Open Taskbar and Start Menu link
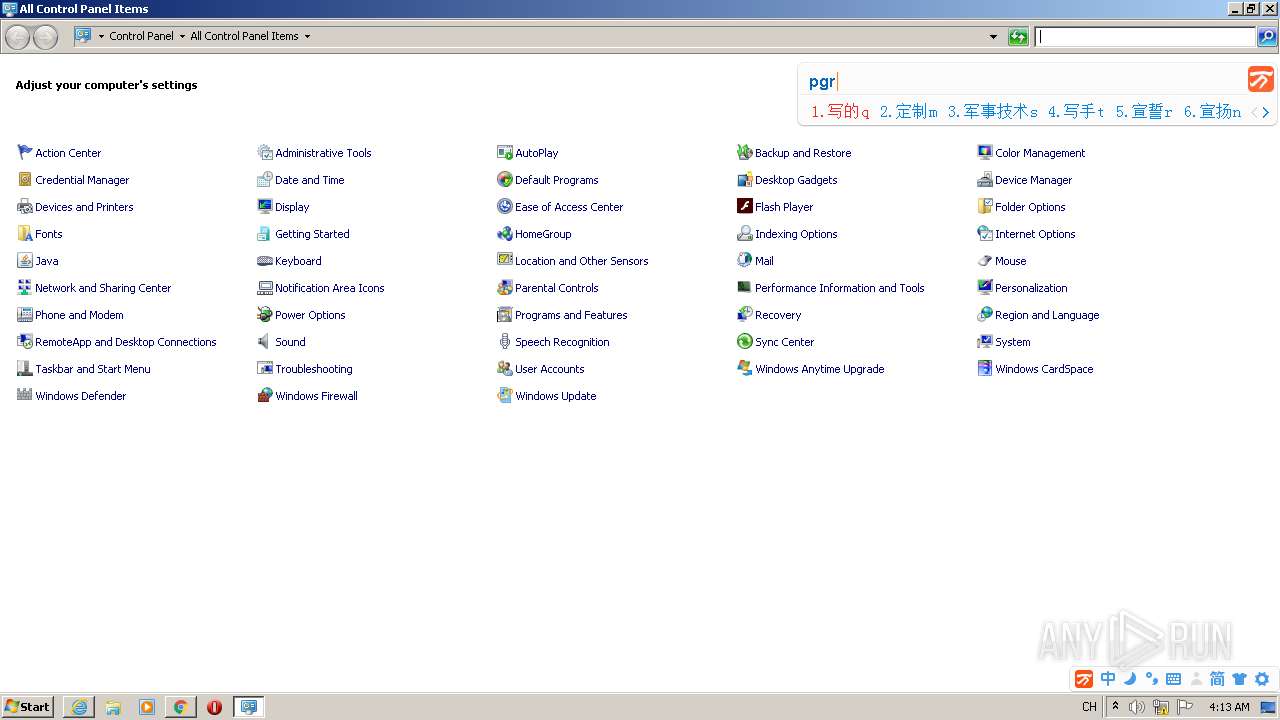This screenshot has width=1280, height=720. [93, 369]
